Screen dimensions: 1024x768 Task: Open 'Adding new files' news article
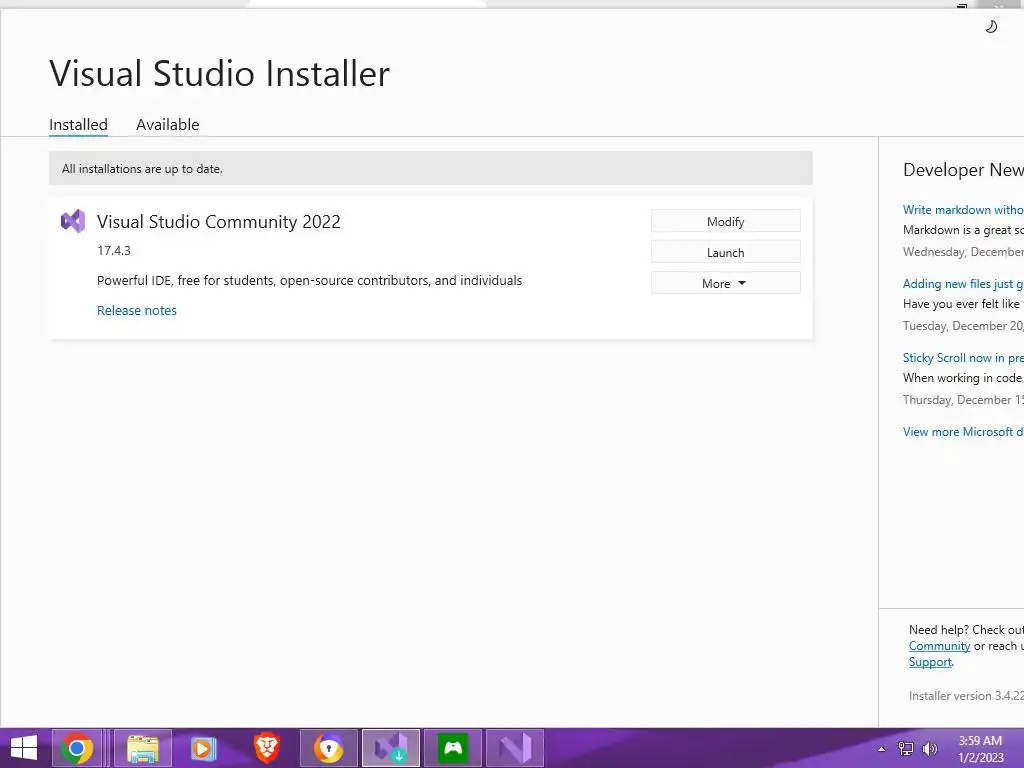point(963,283)
